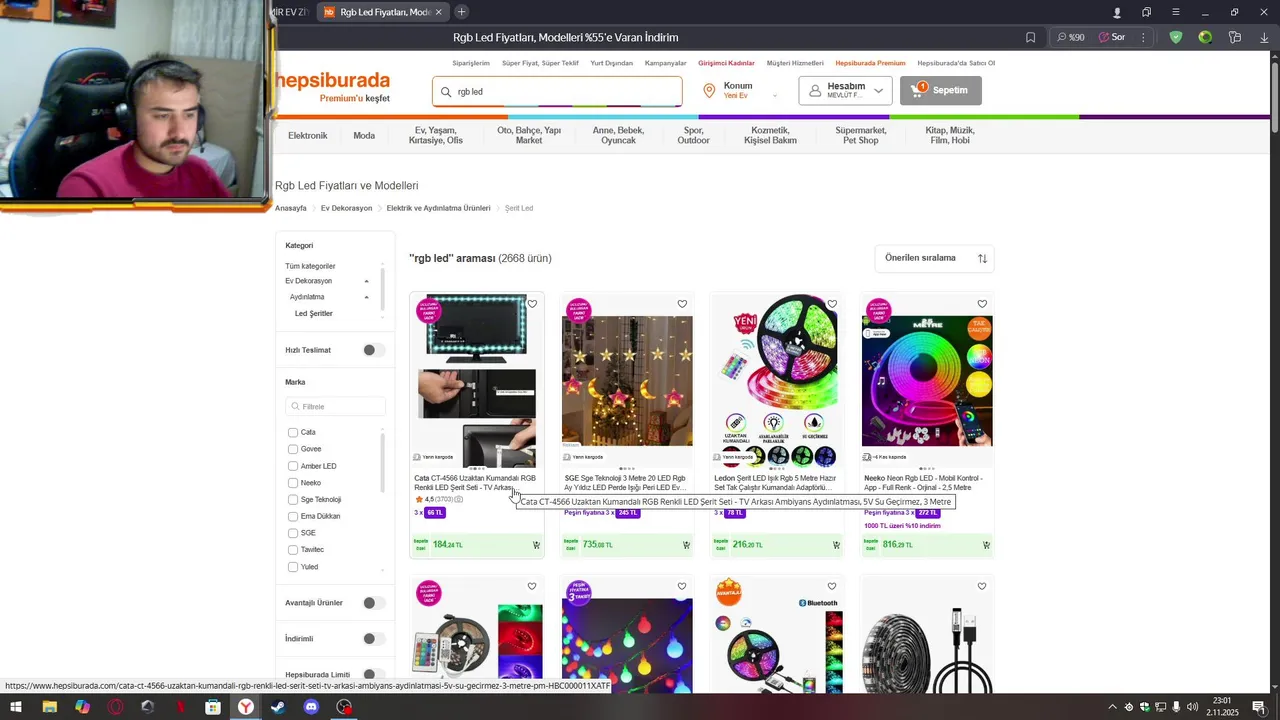Viewport: 1280px width, 720px height.
Task: Open the browser shield protection icon
Action: 1176,37
